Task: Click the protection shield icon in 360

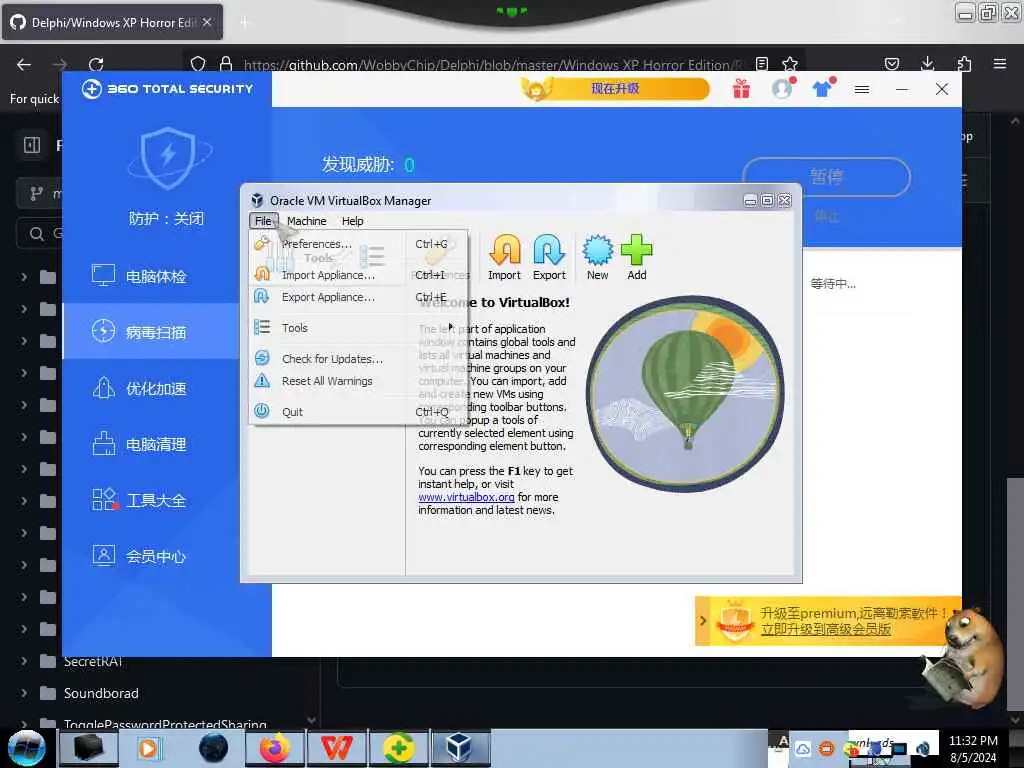Action: [x=168, y=158]
